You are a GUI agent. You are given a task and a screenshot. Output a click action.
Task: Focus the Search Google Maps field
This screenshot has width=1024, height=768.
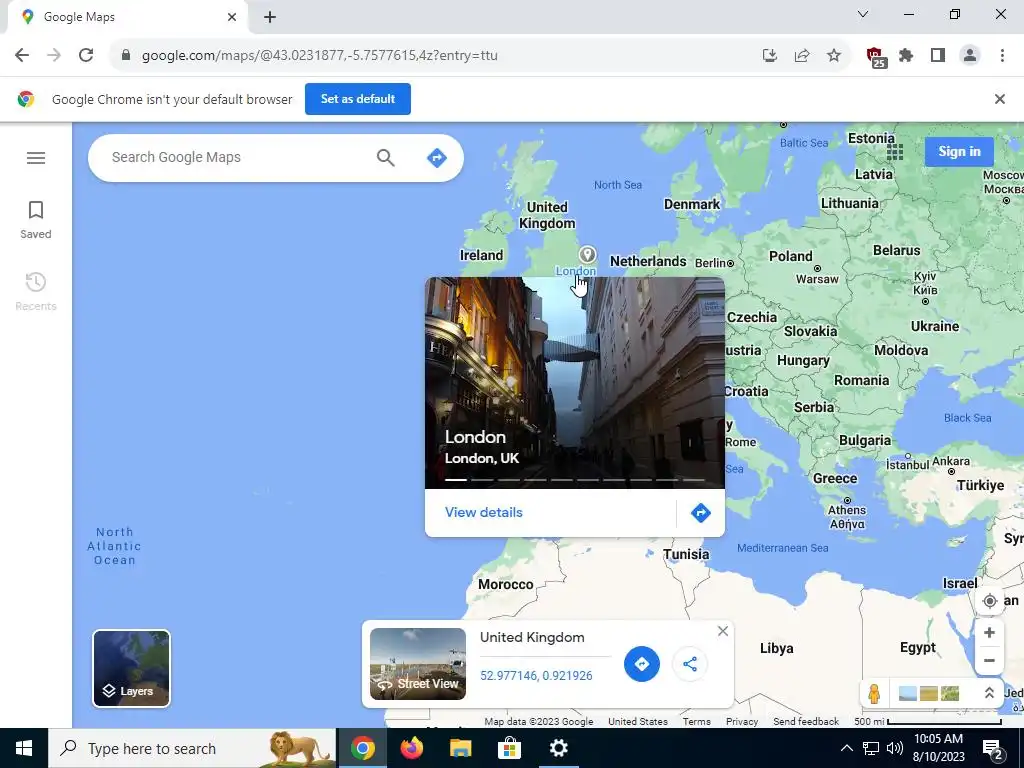click(238, 157)
